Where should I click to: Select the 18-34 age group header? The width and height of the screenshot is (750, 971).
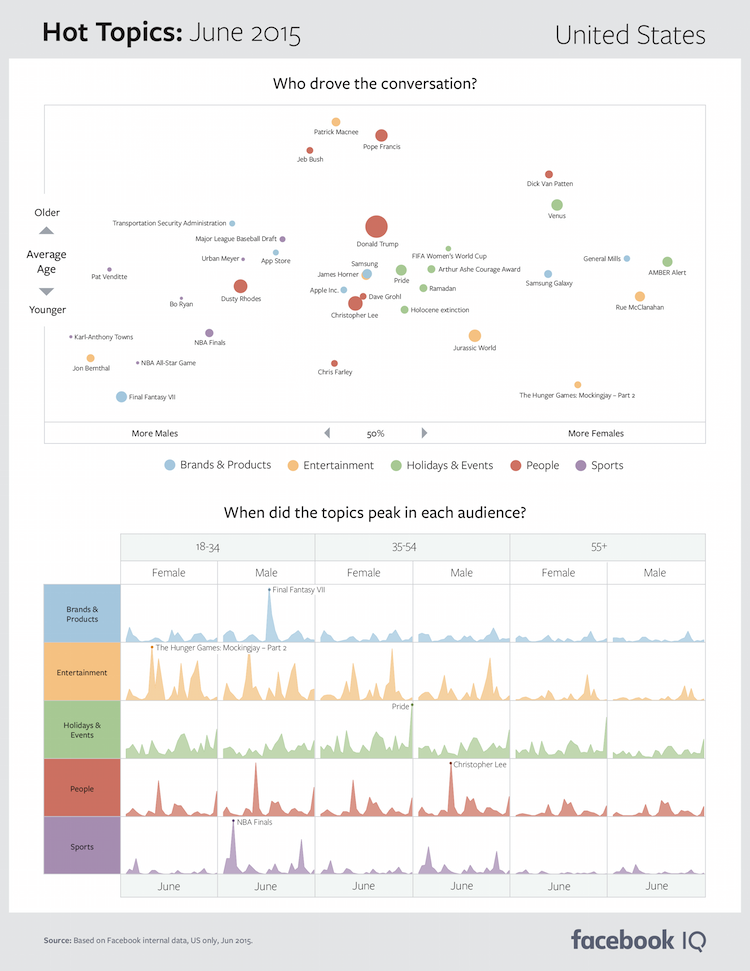(217, 547)
